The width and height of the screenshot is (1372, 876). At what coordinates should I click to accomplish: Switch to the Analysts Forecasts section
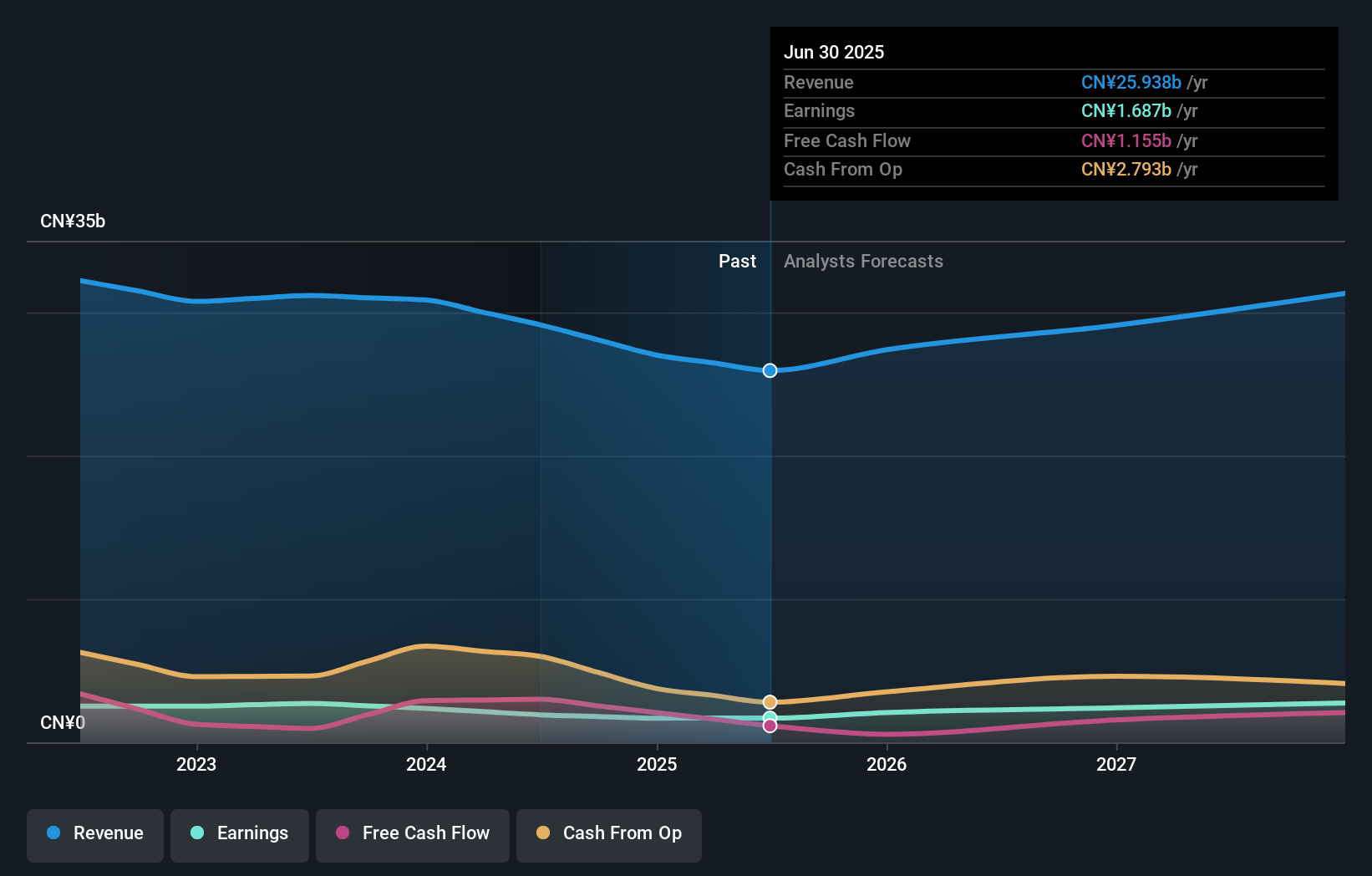point(863,261)
